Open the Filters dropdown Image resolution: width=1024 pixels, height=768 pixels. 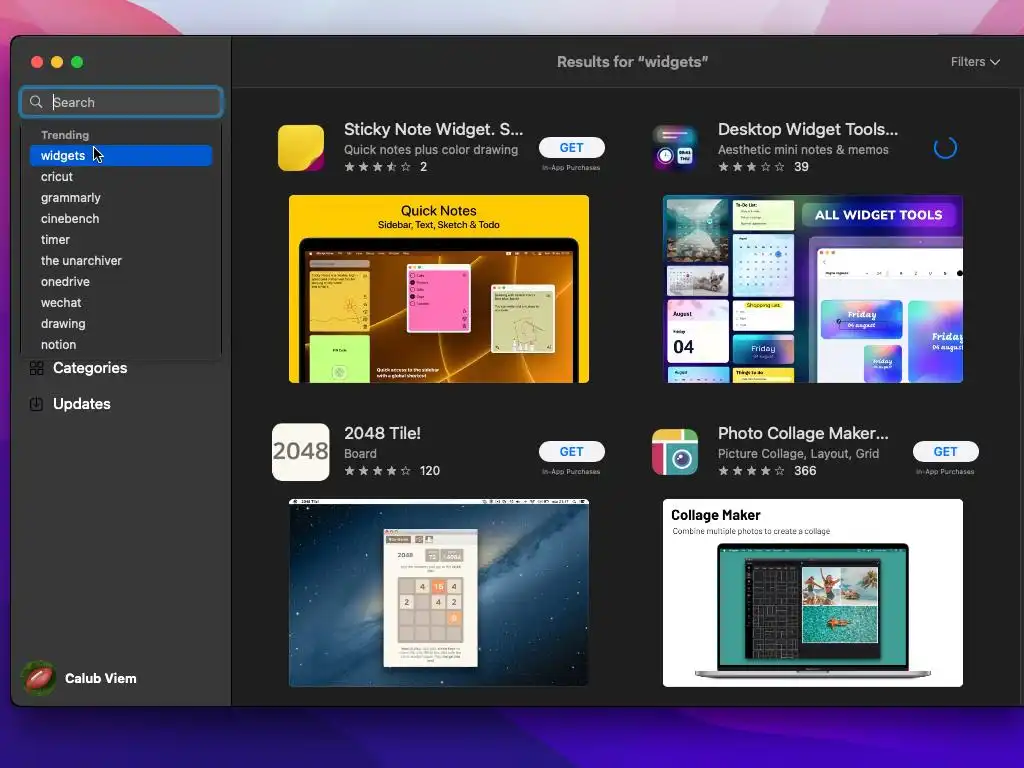click(975, 62)
